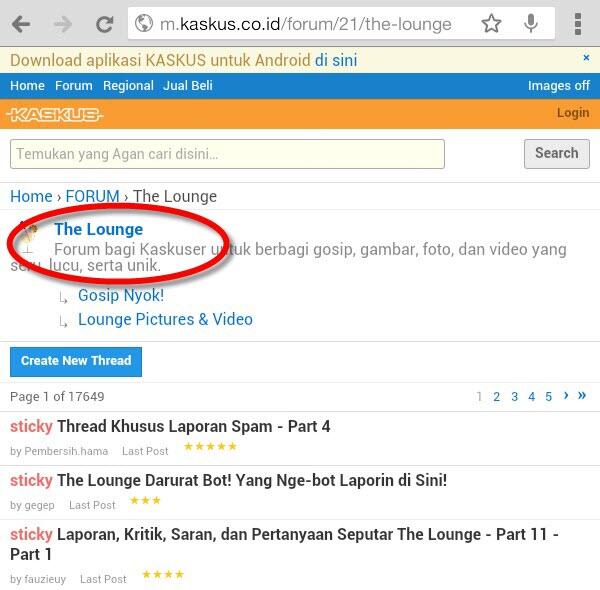Open Lounge Pictures & Video subforum
The height and width of the screenshot is (590, 600).
165,319
